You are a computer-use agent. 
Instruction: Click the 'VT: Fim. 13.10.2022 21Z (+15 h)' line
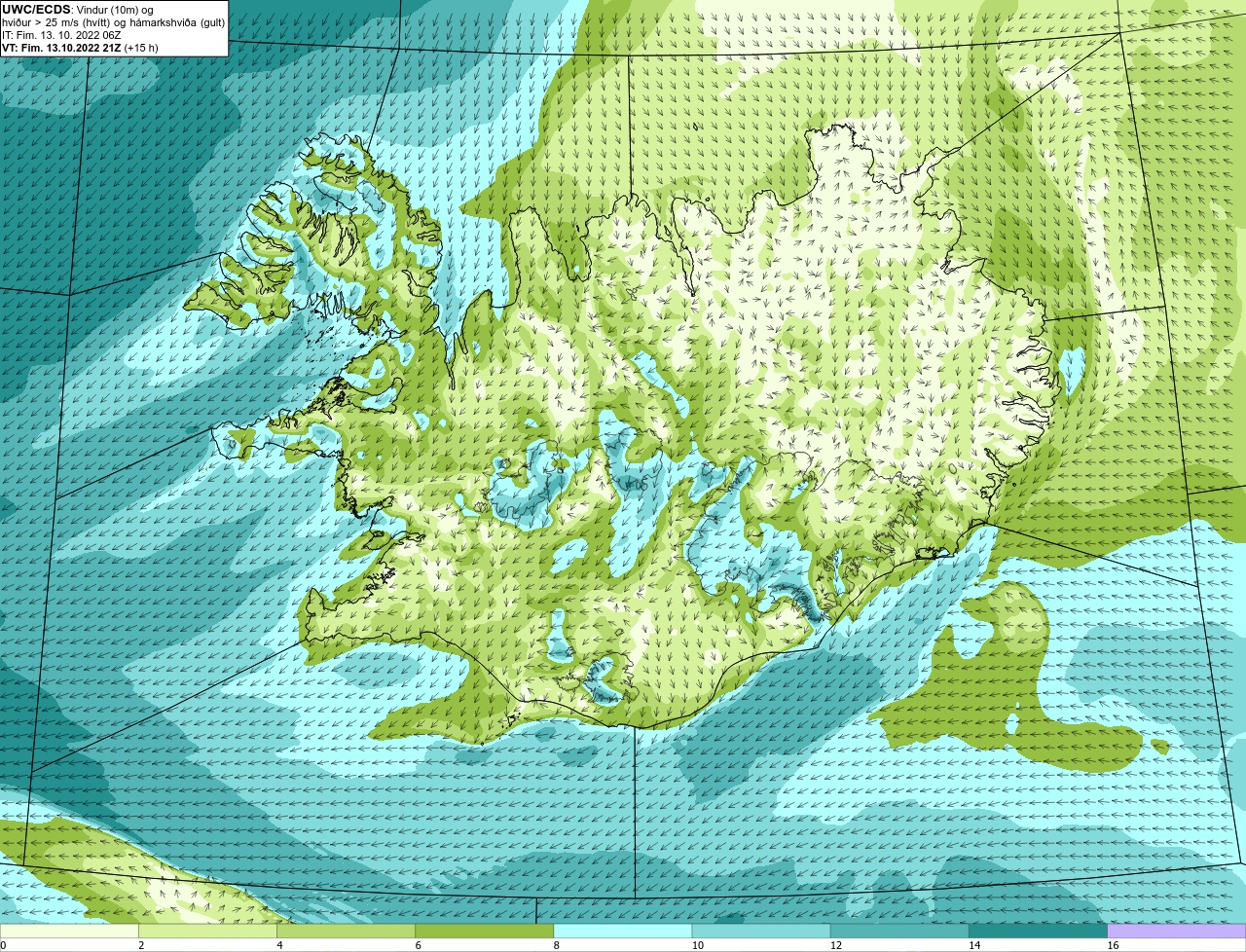click(x=80, y=48)
